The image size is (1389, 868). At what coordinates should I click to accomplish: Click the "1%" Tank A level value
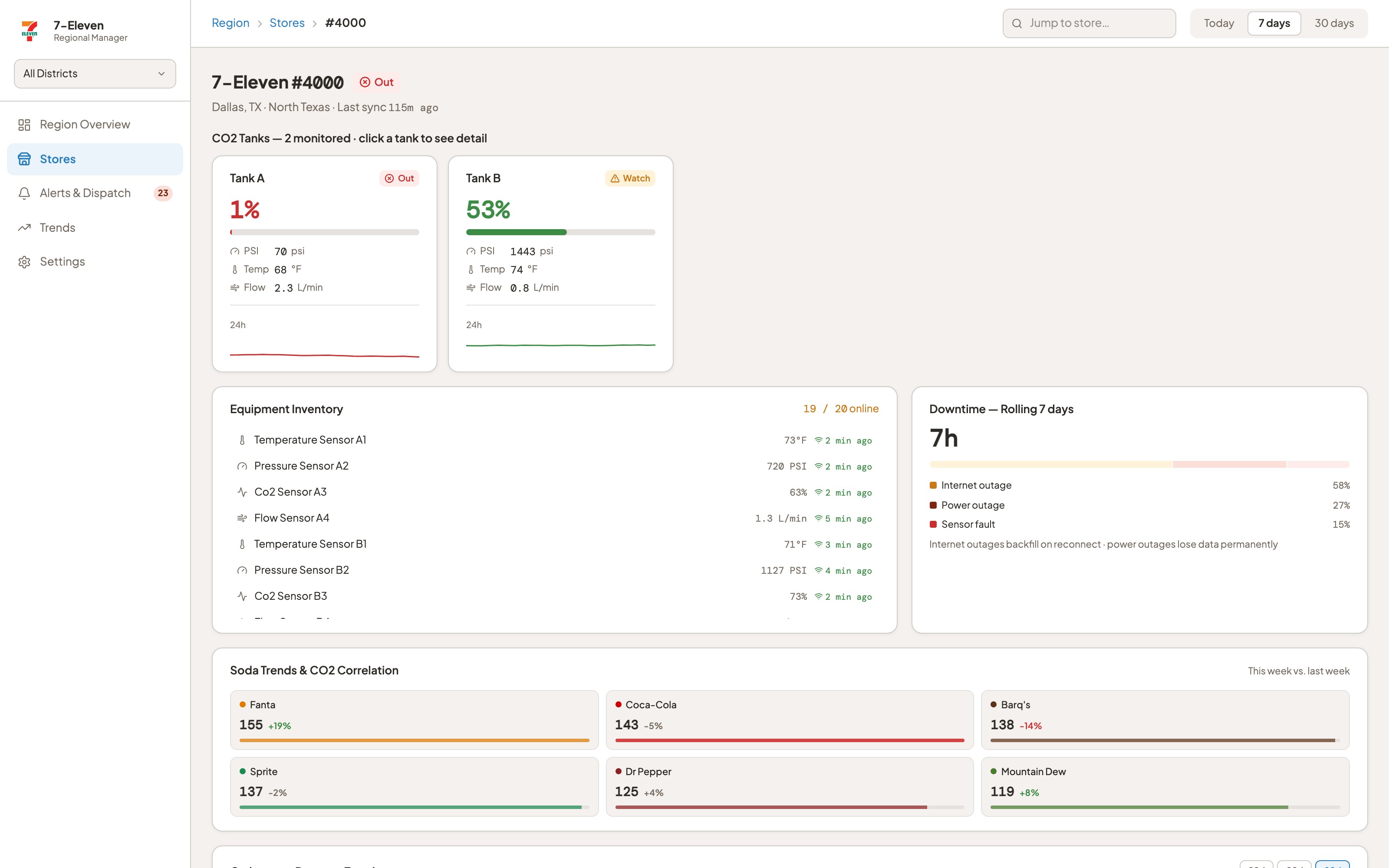tap(245, 210)
